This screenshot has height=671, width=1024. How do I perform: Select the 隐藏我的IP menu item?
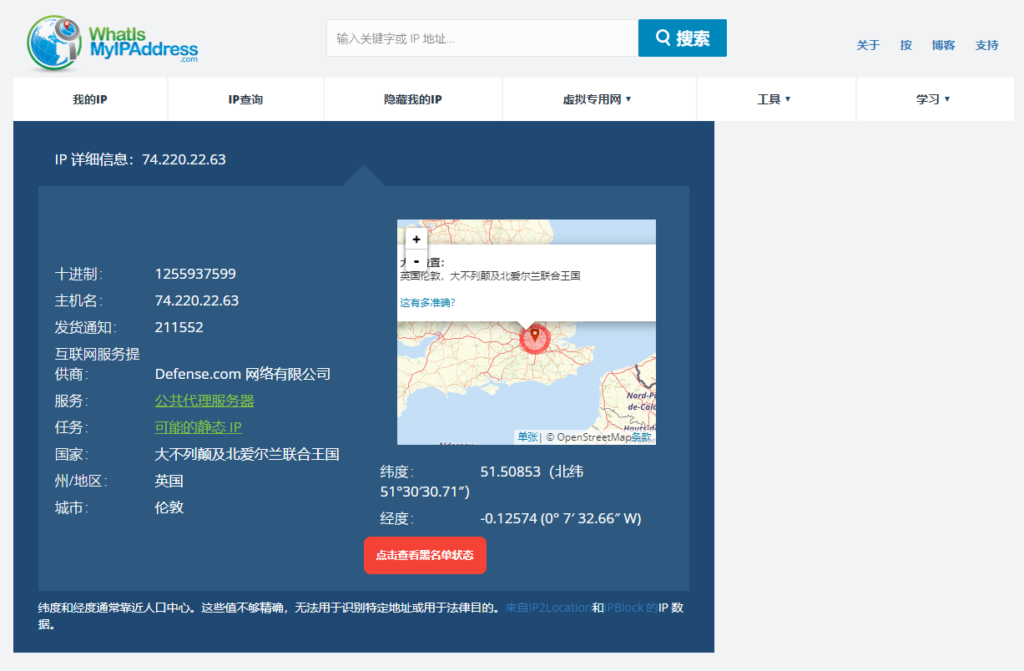(413, 100)
